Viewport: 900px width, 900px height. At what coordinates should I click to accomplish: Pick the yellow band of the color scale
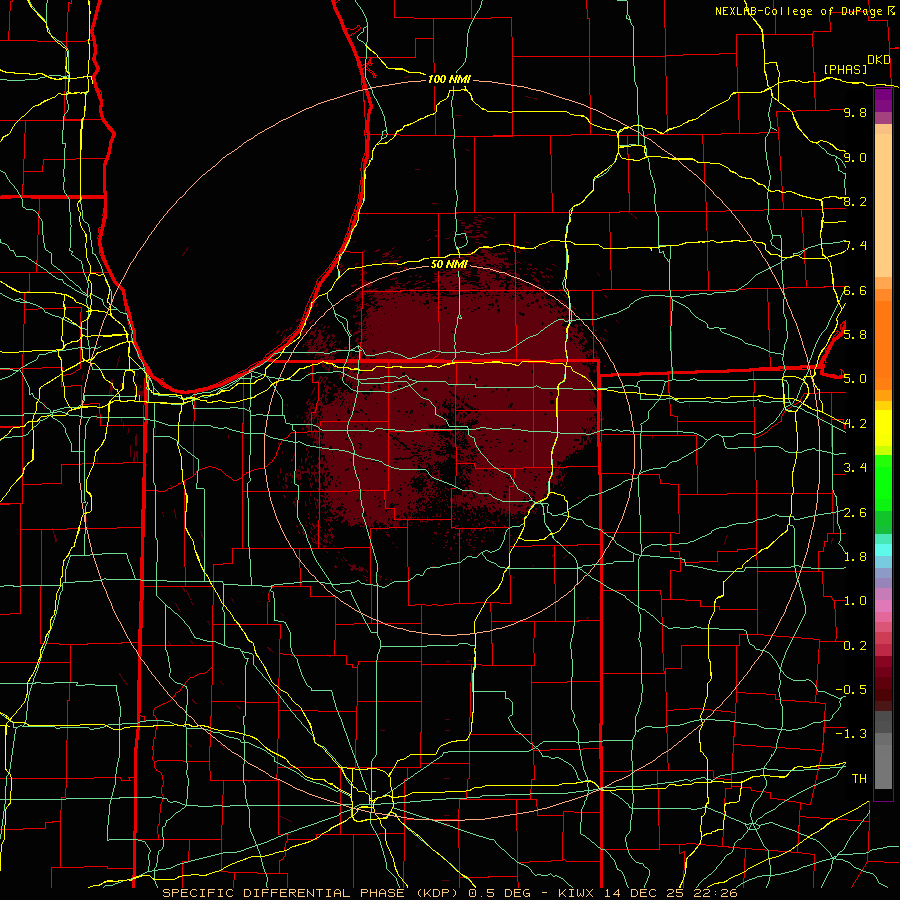click(x=883, y=428)
